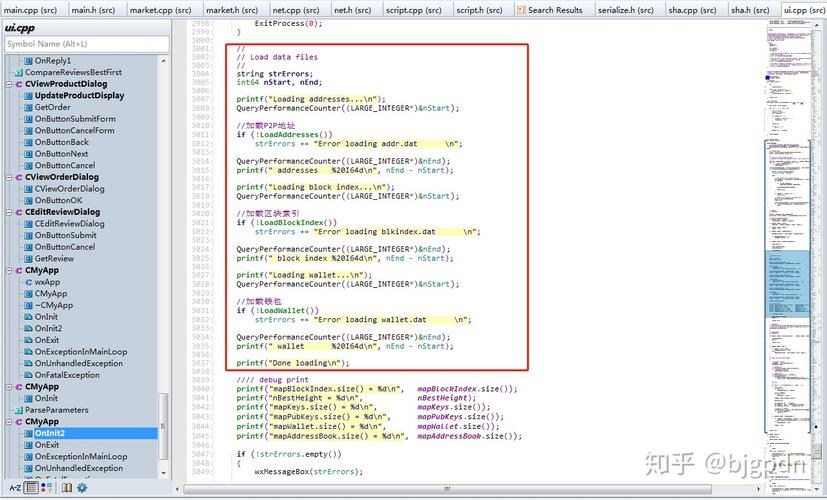Click the function icon beside OnReply1
Image resolution: width=827 pixels, height=500 pixels.
pos(28,61)
